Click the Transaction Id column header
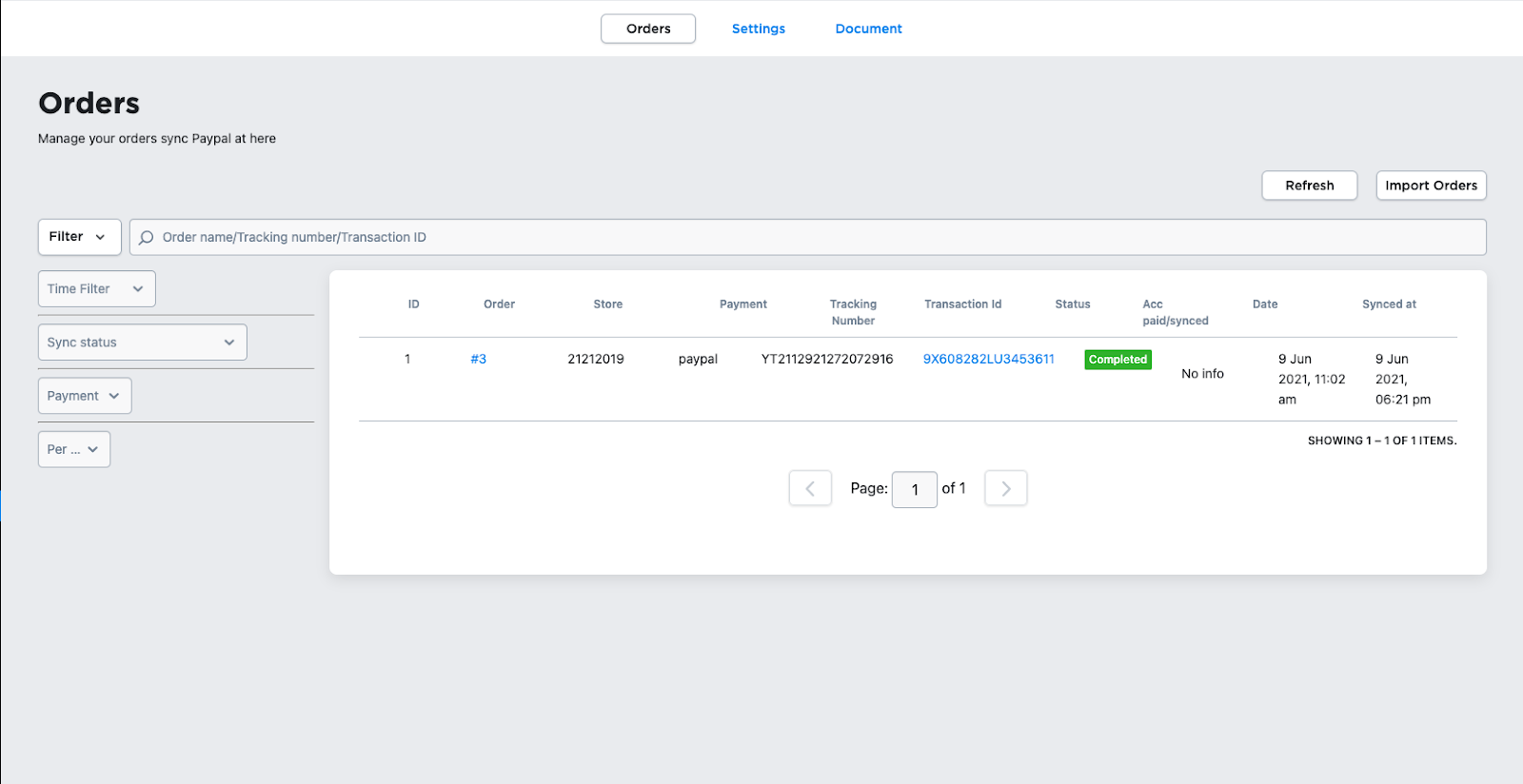Image resolution: width=1523 pixels, height=784 pixels. (963, 304)
